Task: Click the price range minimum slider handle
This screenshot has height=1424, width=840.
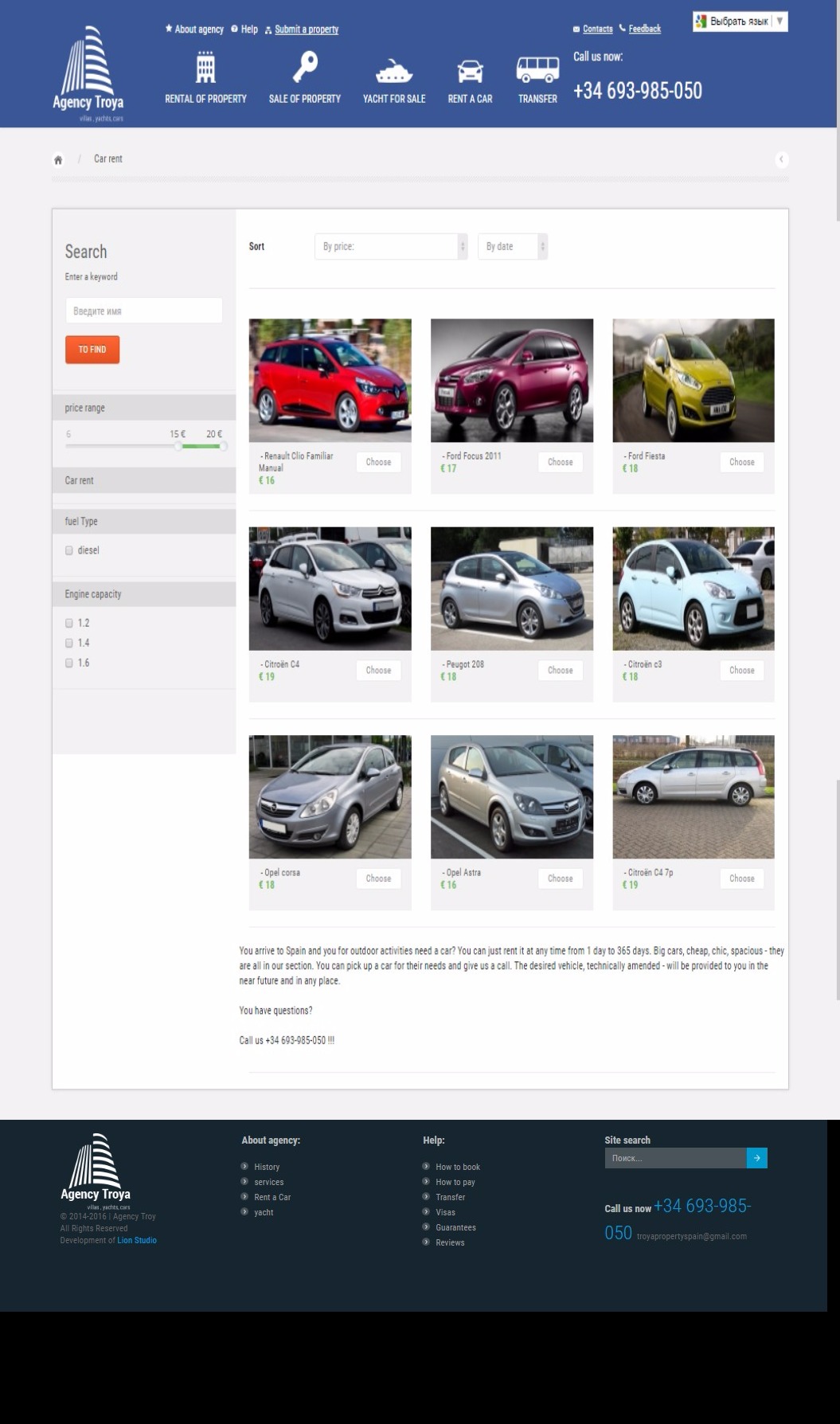Action: [178, 446]
